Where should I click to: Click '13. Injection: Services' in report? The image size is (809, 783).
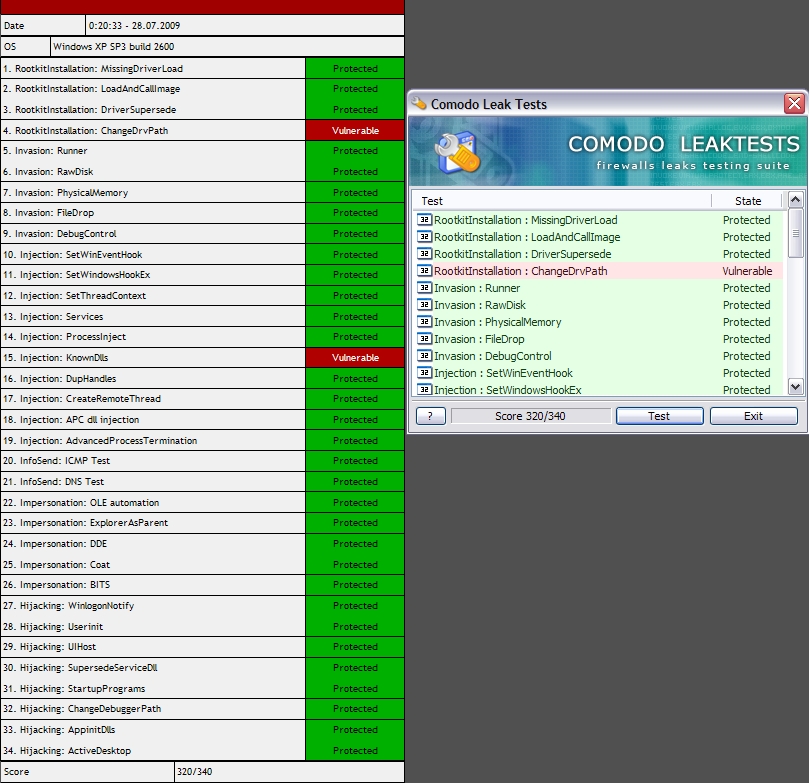coord(53,316)
